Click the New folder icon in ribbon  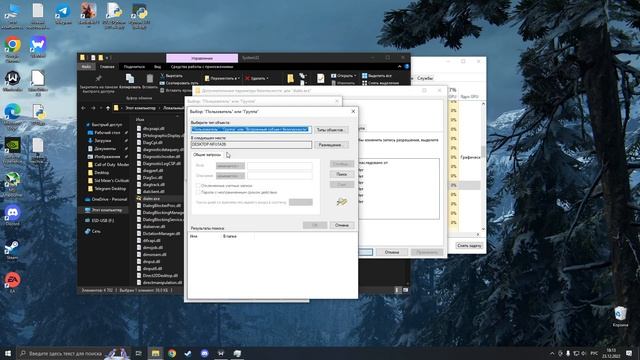290,78
